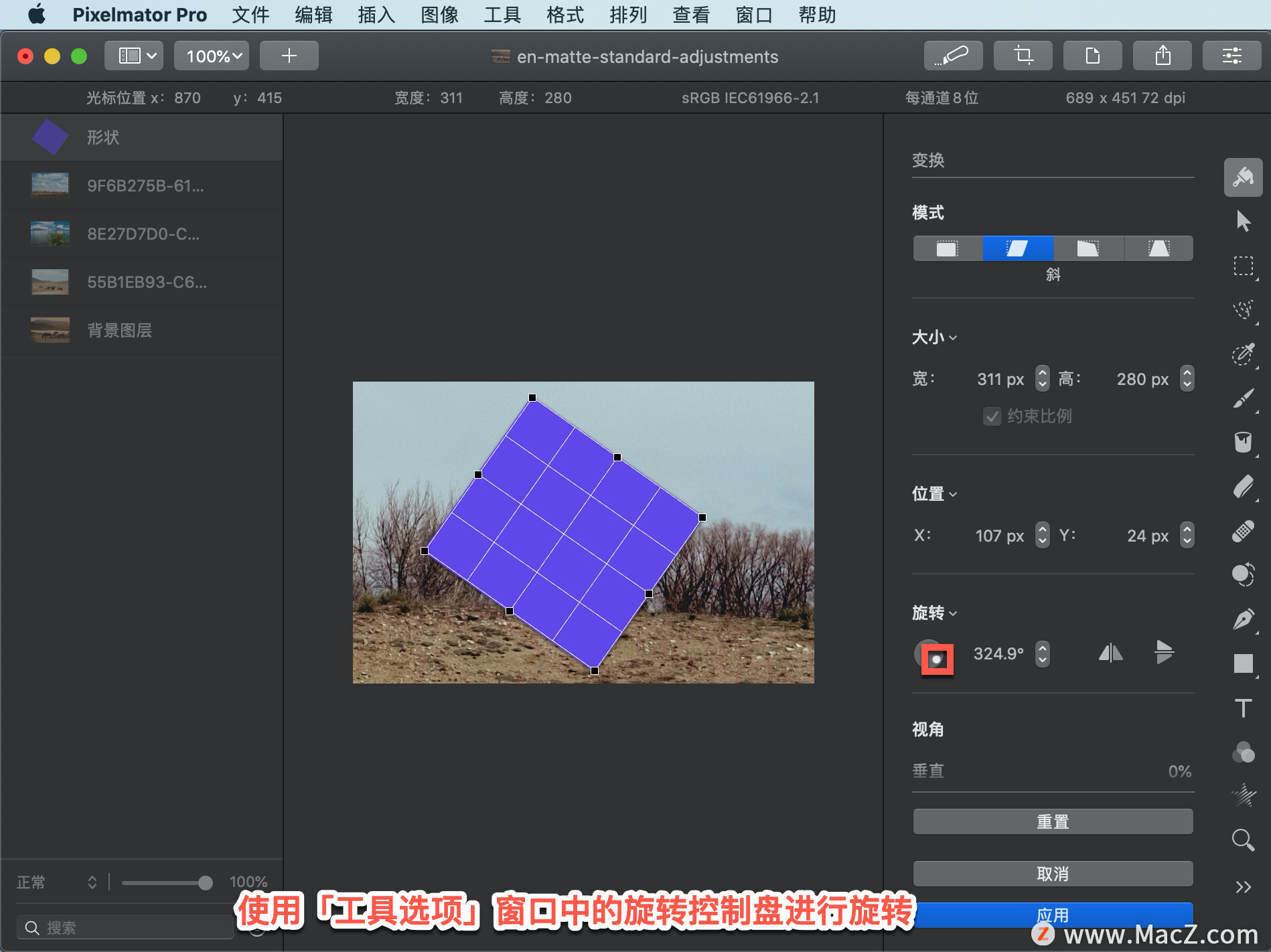
Task: Open the 编辑 menu
Action: pyautogui.click(x=313, y=15)
